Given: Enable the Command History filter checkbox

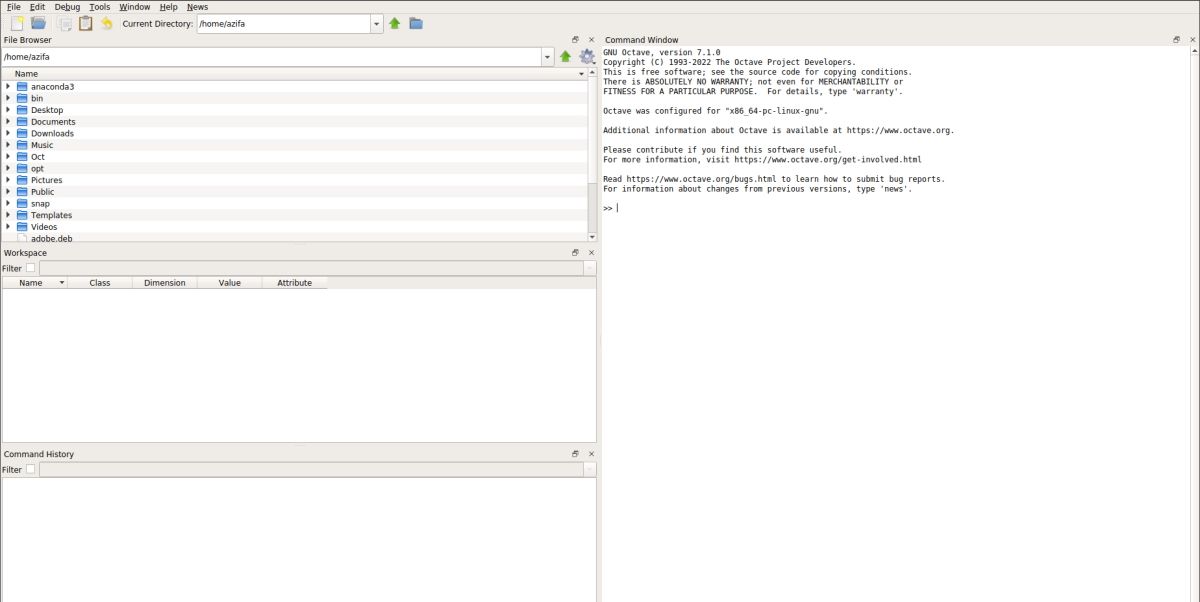Looking at the screenshot, I should point(30,469).
